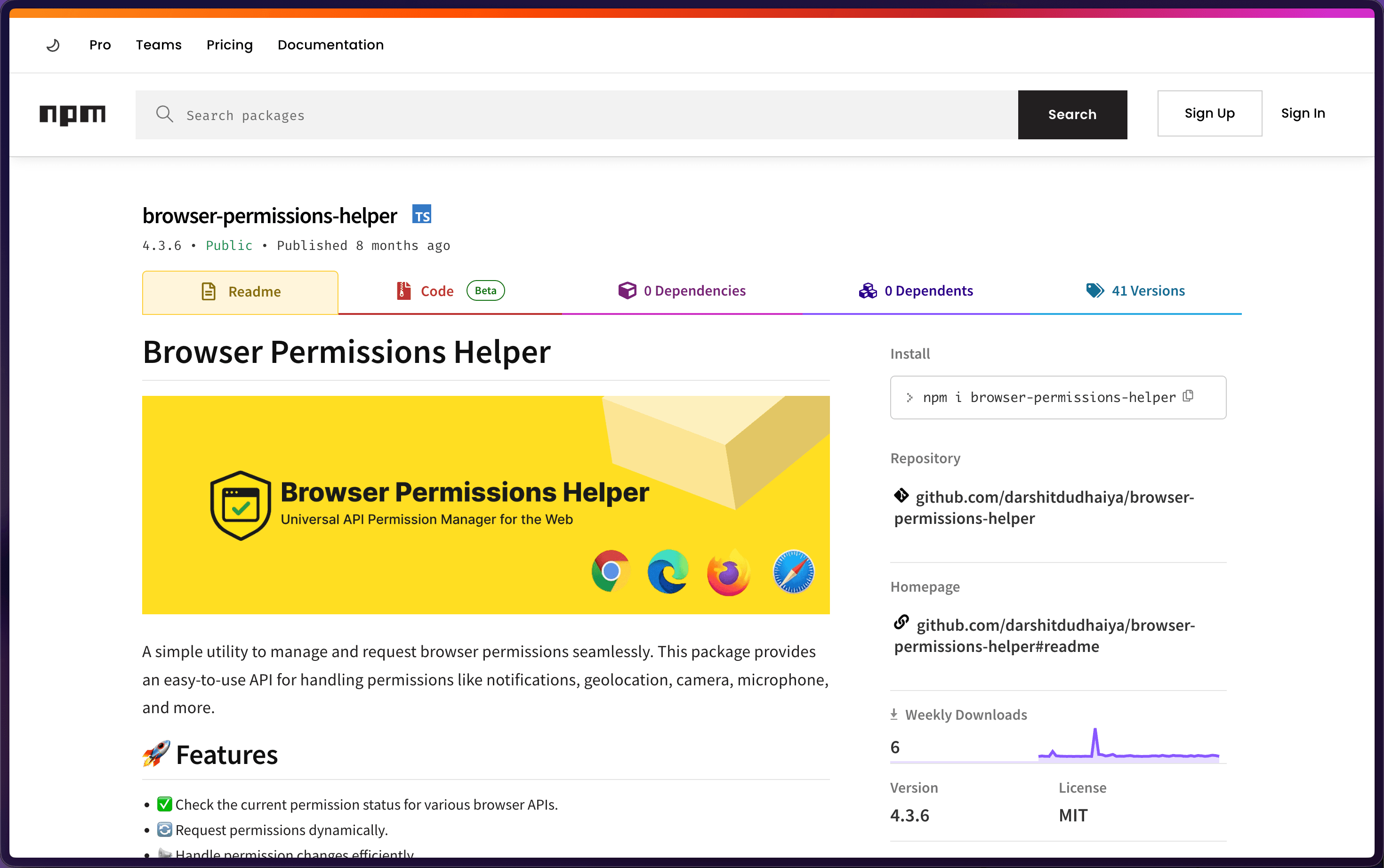
Task: Click the npm i browser-permissions-helper command box
Action: click(x=1058, y=397)
